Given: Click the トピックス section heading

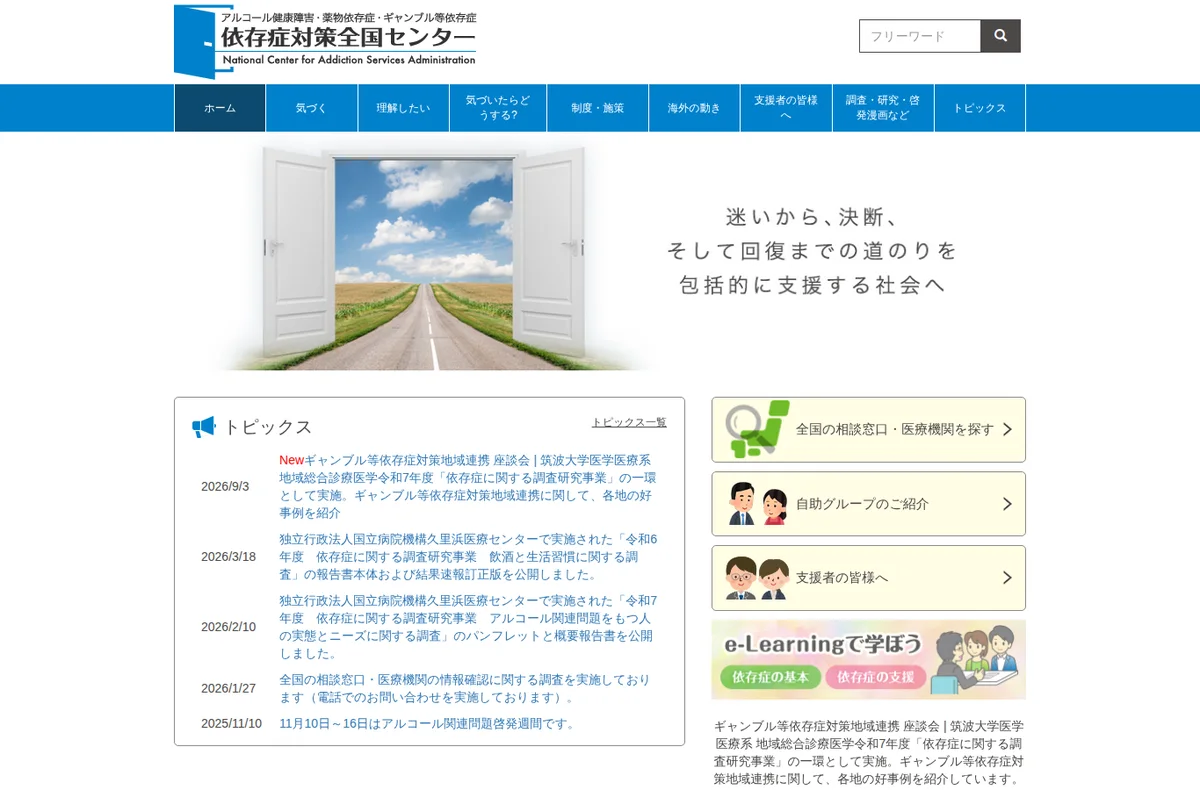Looking at the screenshot, I should point(268,427).
